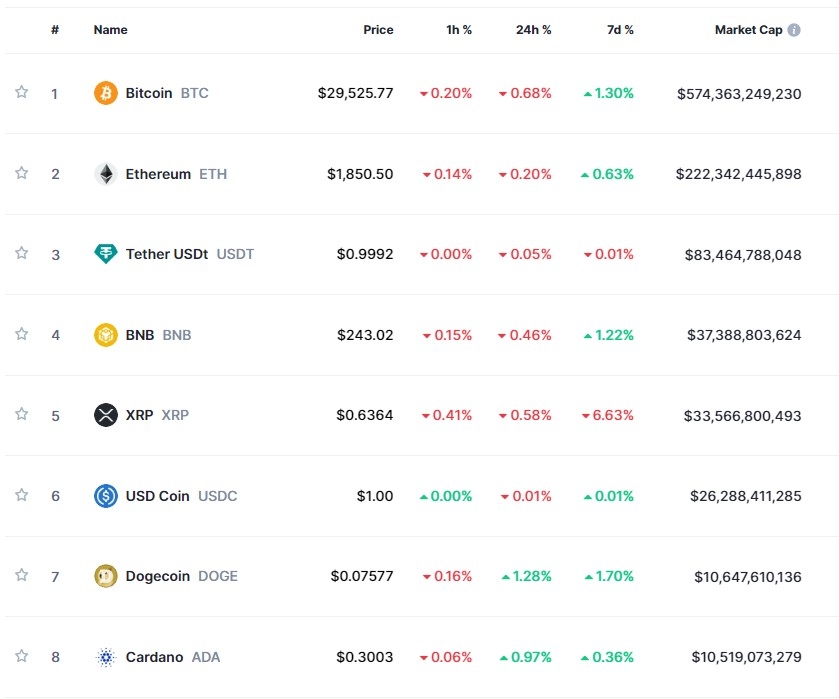Click the Dogecoin logo icon
Screen dimensions: 839x699
click(x=105, y=576)
